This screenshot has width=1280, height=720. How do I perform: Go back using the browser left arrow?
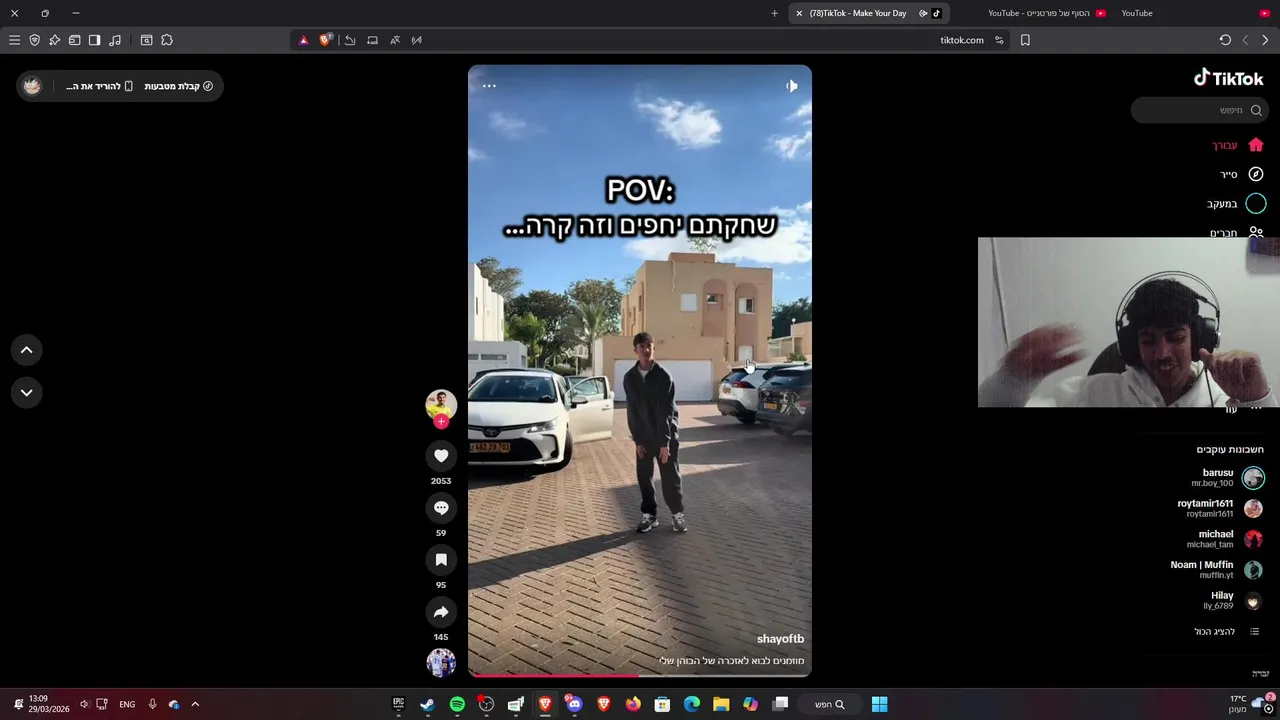pyautogui.click(x=1245, y=40)
